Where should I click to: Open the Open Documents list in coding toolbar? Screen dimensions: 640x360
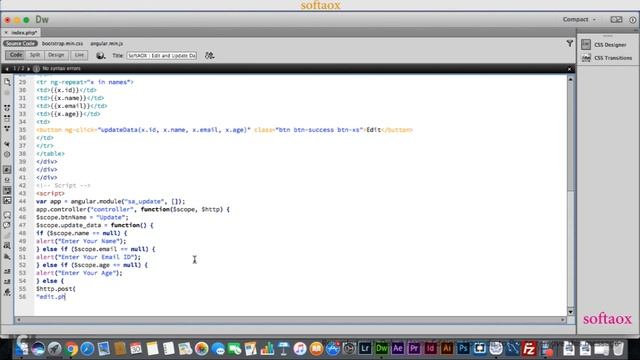click(7, 82)
